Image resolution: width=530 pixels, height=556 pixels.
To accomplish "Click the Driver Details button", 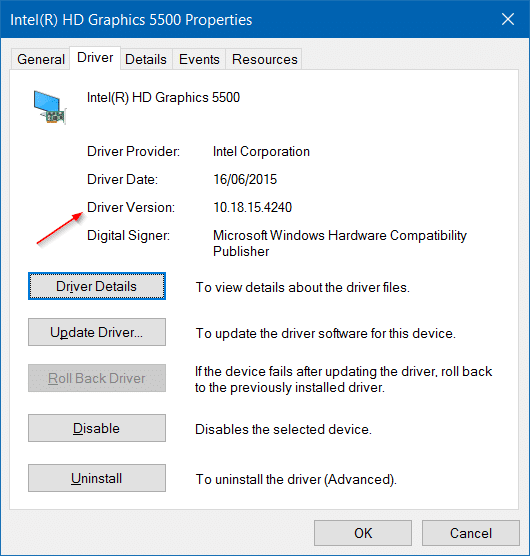I will click(97, 286).
